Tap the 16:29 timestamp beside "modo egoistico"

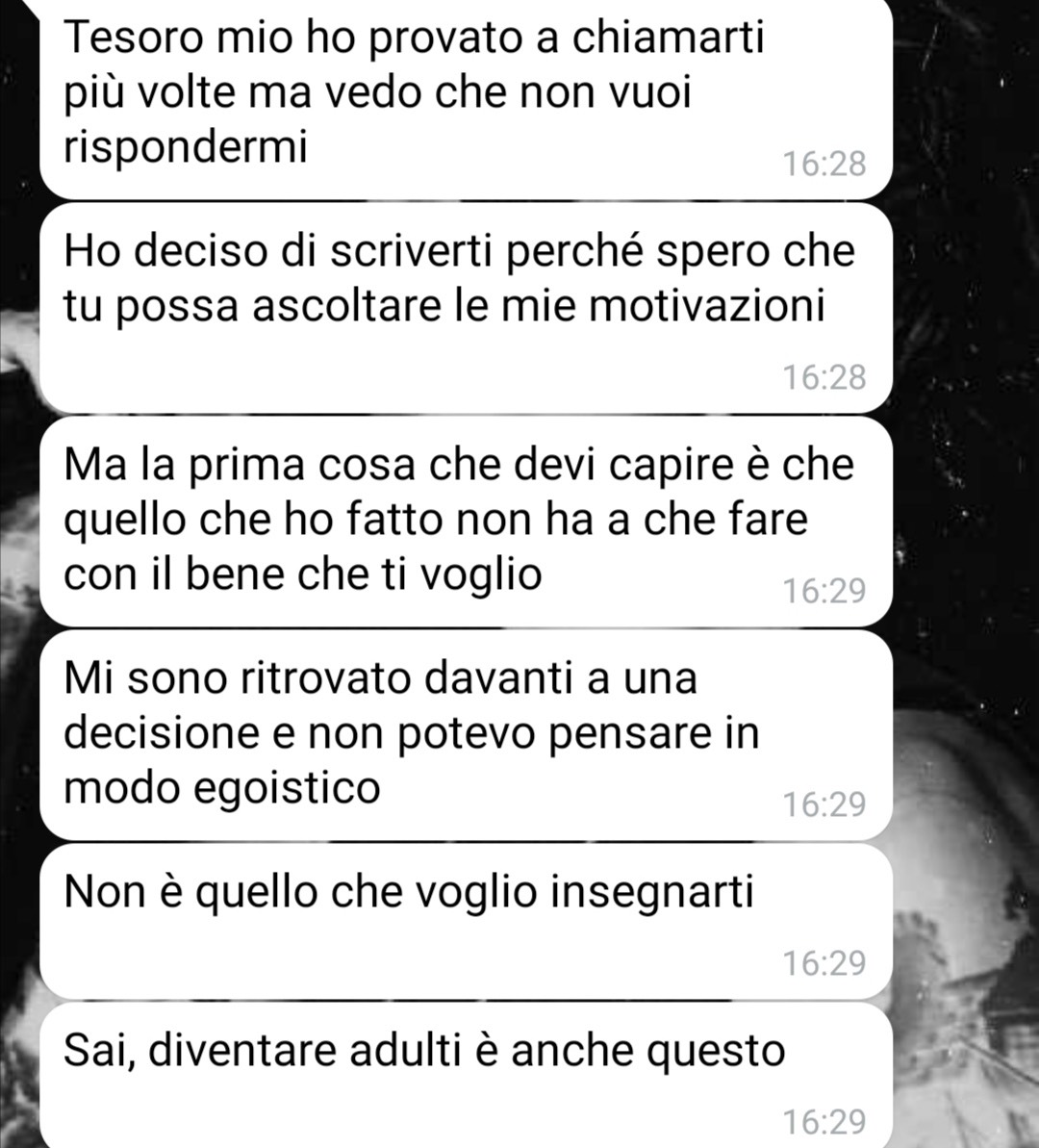point(824,804)
